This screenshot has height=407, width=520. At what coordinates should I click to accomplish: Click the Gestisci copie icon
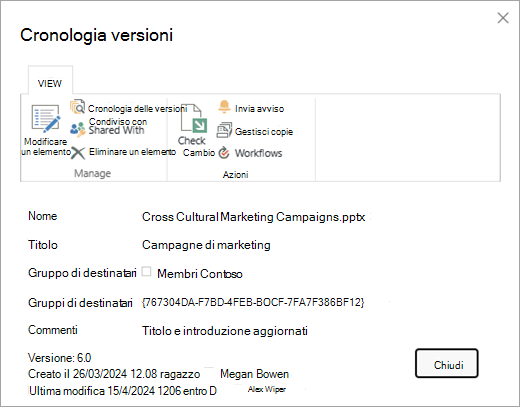(x=224, y=130)
